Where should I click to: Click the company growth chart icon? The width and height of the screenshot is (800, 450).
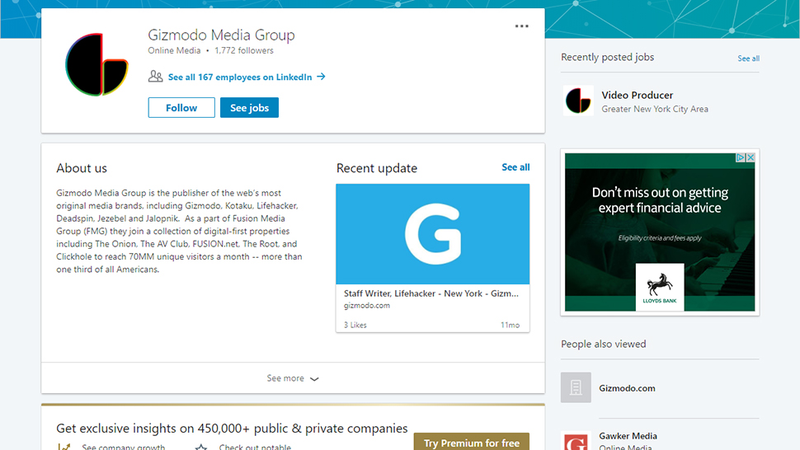point(64,447)
